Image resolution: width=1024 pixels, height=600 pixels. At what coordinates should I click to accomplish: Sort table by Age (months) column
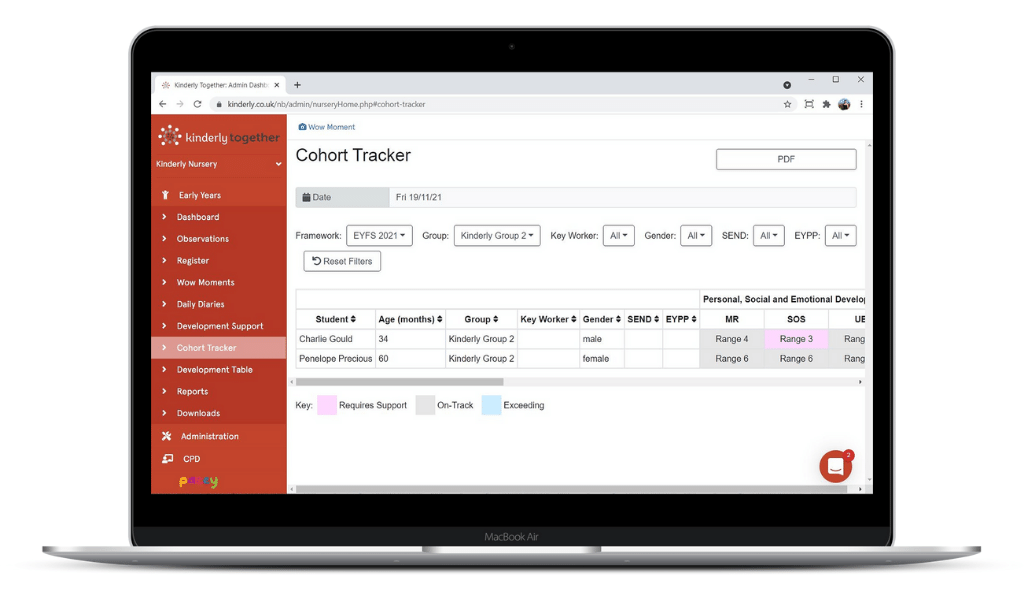click(x=410, y=319)
